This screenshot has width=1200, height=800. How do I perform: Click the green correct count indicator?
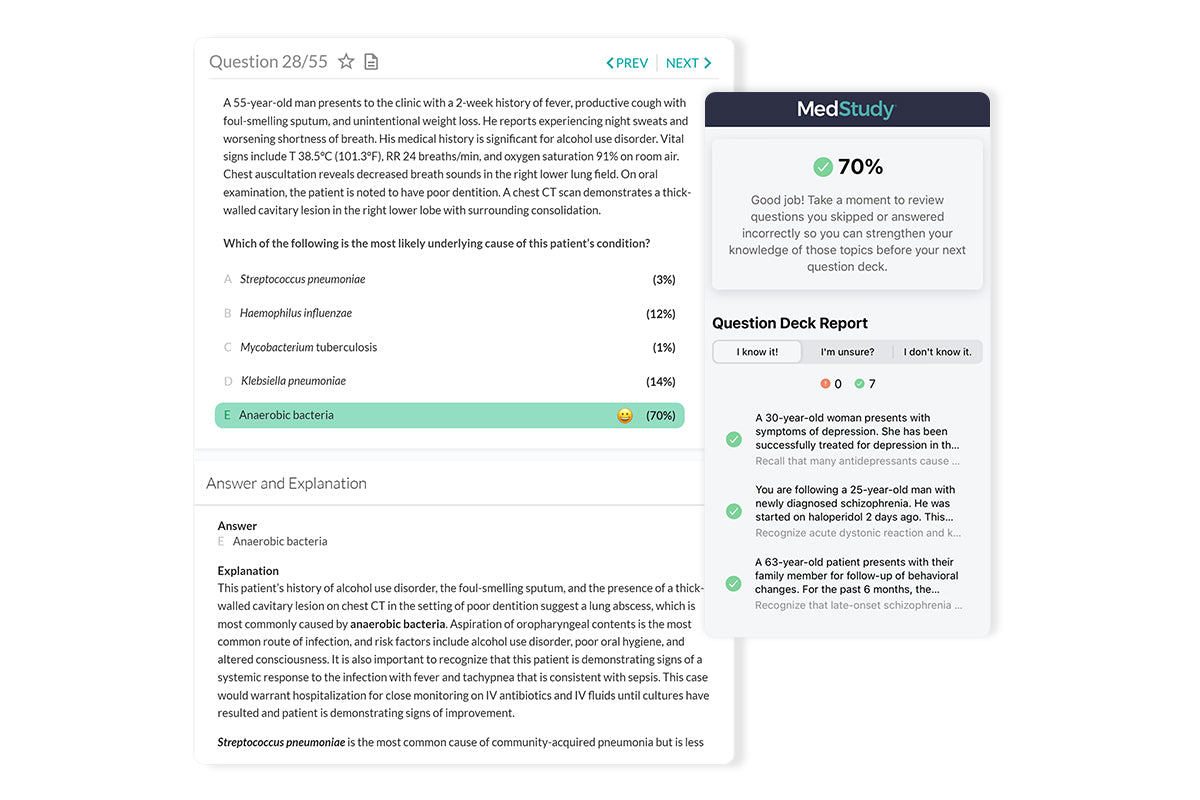click(859, 384)
